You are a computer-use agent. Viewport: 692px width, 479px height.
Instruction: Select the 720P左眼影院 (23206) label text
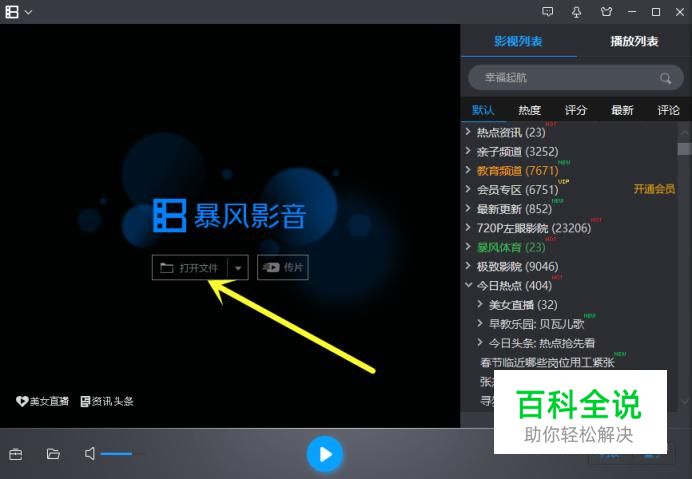tap(534, 228)
